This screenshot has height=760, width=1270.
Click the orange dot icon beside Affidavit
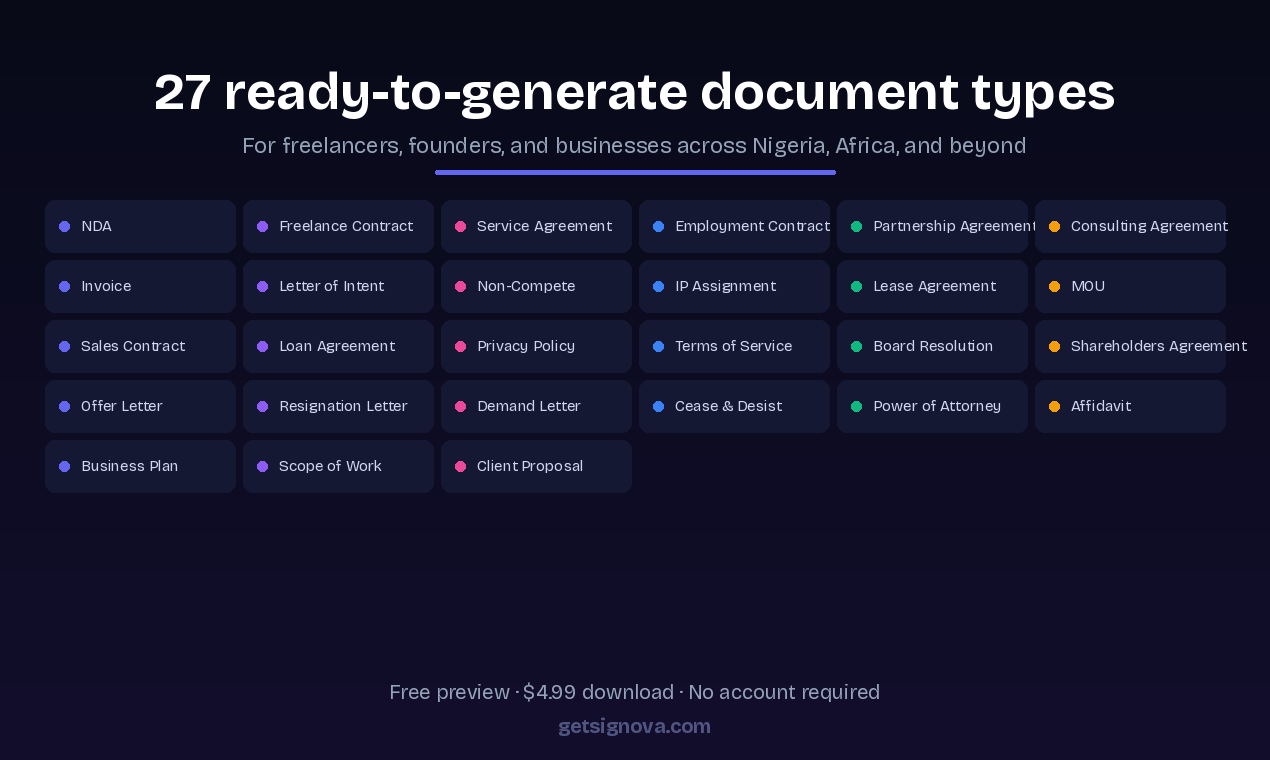1054,406
